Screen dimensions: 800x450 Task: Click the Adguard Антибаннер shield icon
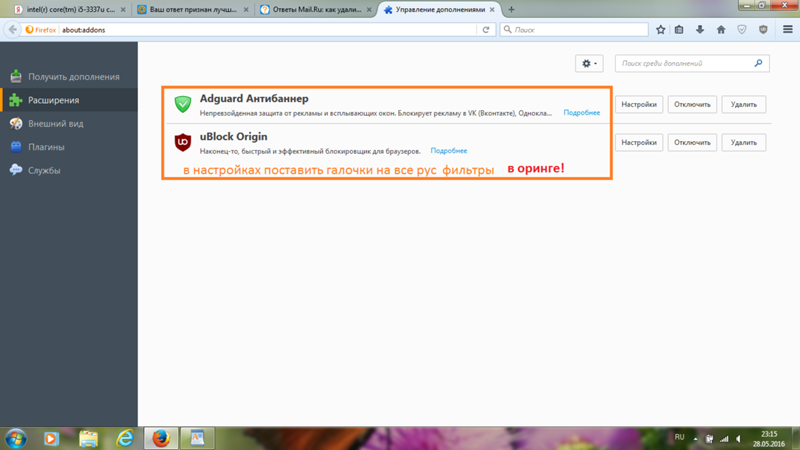point(183,104)
